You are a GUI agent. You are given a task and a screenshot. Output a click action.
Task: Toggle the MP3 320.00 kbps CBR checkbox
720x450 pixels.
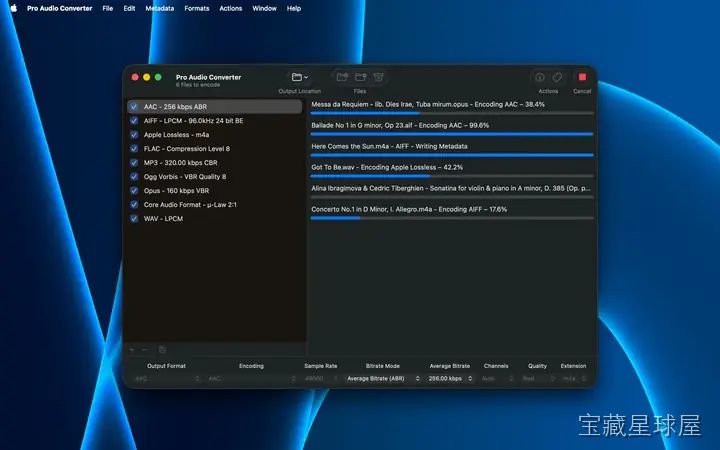pyautogui.click(x=134, y=163)
